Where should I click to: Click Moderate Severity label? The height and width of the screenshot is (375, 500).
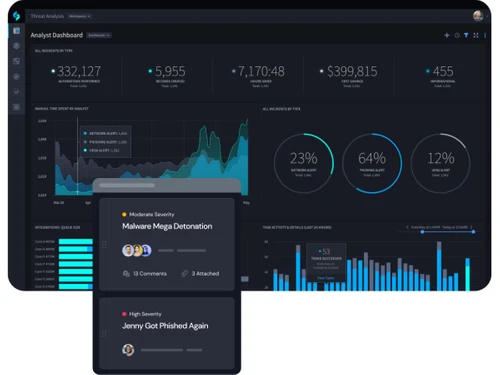152,214
